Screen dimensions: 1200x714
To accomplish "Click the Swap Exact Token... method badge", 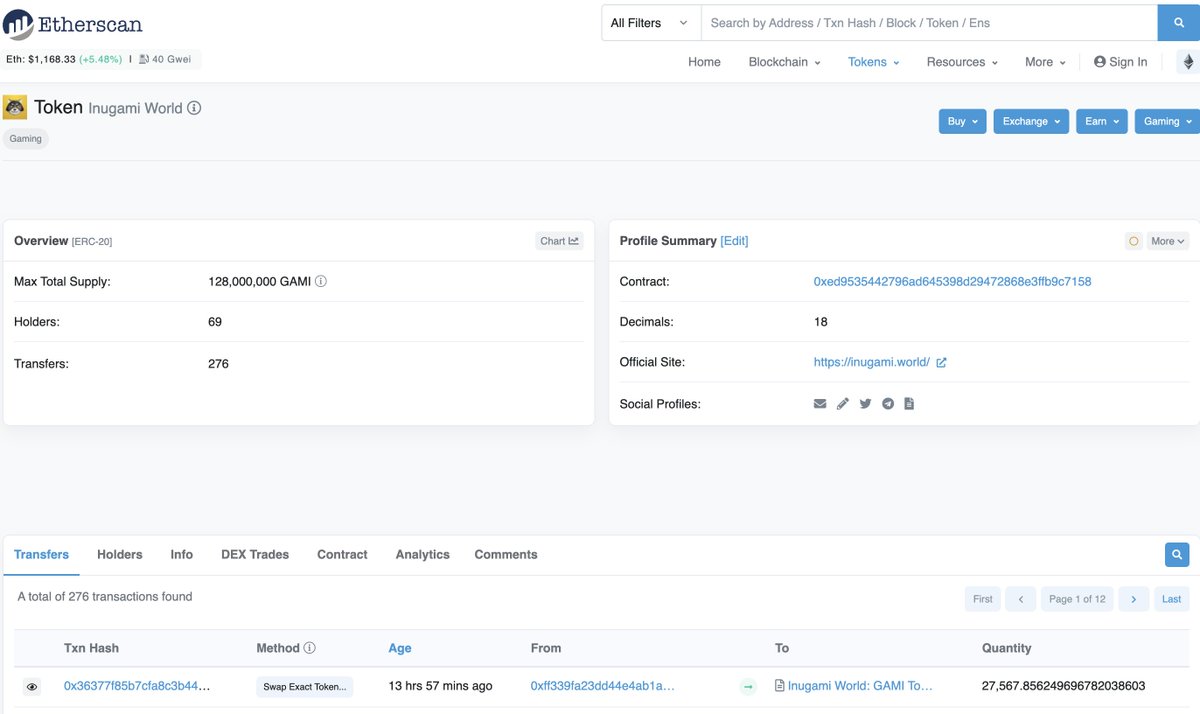I will click(x=304, y=687).
